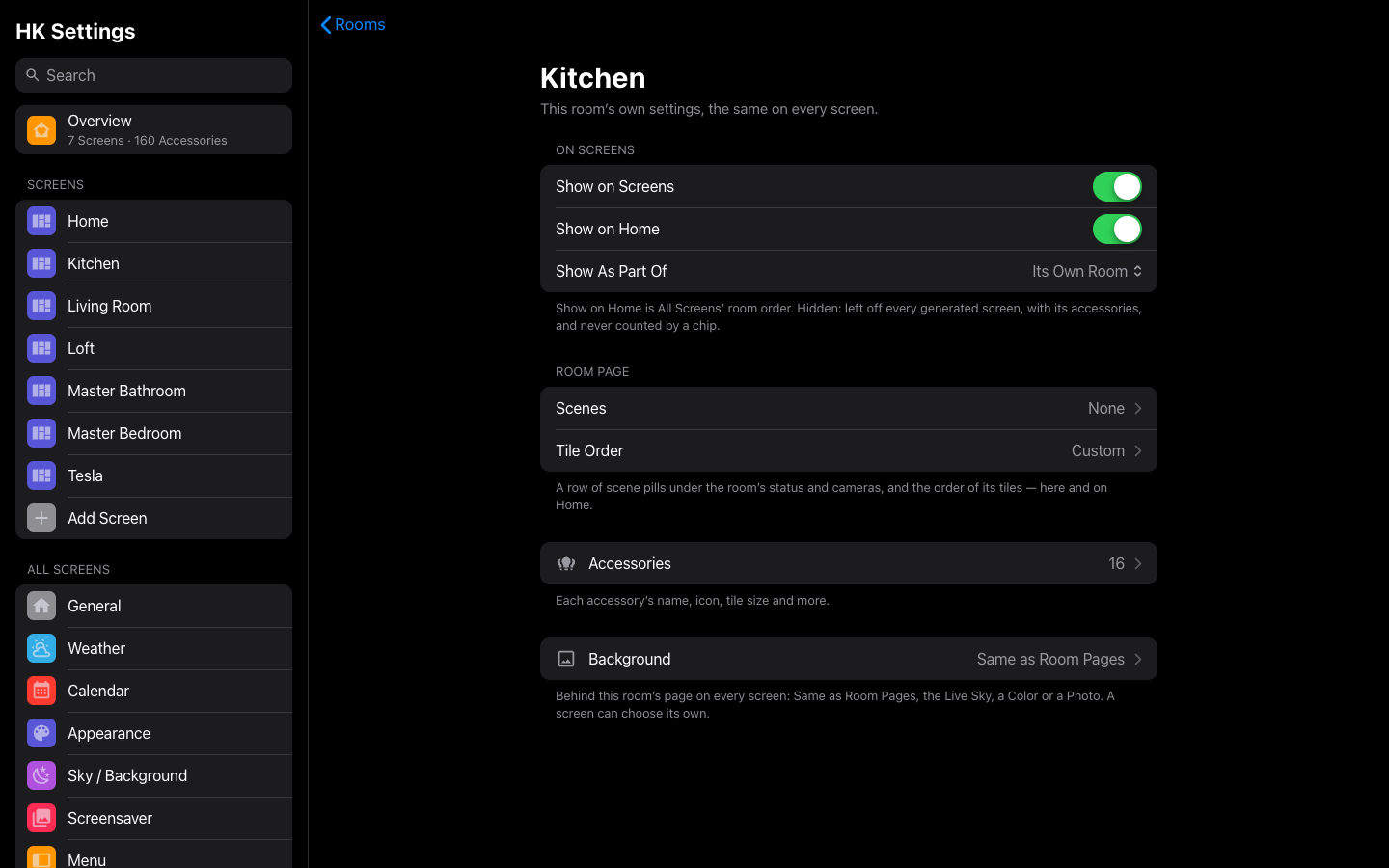This screenshot has width=1389, height=868.
Task: Click the search magnifier icon
Action: pos(33,75)
